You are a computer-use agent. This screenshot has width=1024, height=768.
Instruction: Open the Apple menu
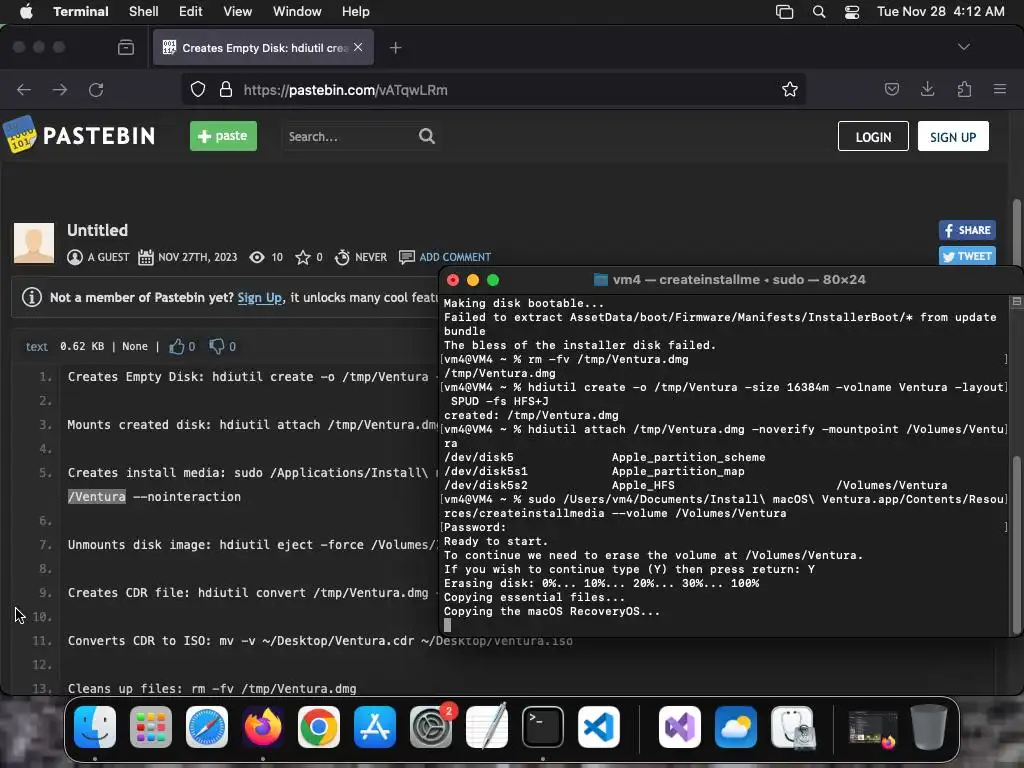26,12
